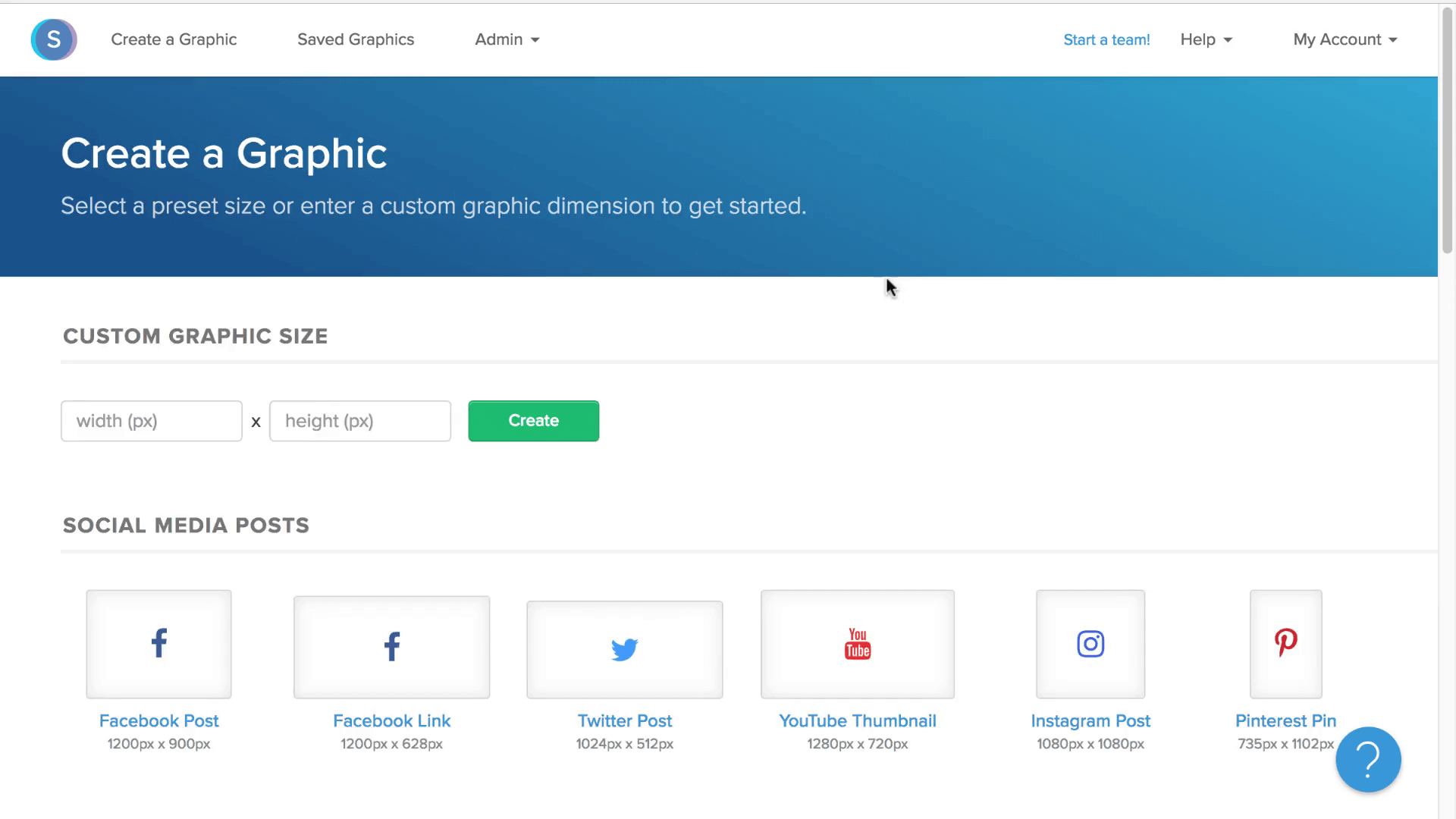
Task: Click the 'CUSTOM GRAPHIC SIZE' heading
Action: [x=196, y=336]
